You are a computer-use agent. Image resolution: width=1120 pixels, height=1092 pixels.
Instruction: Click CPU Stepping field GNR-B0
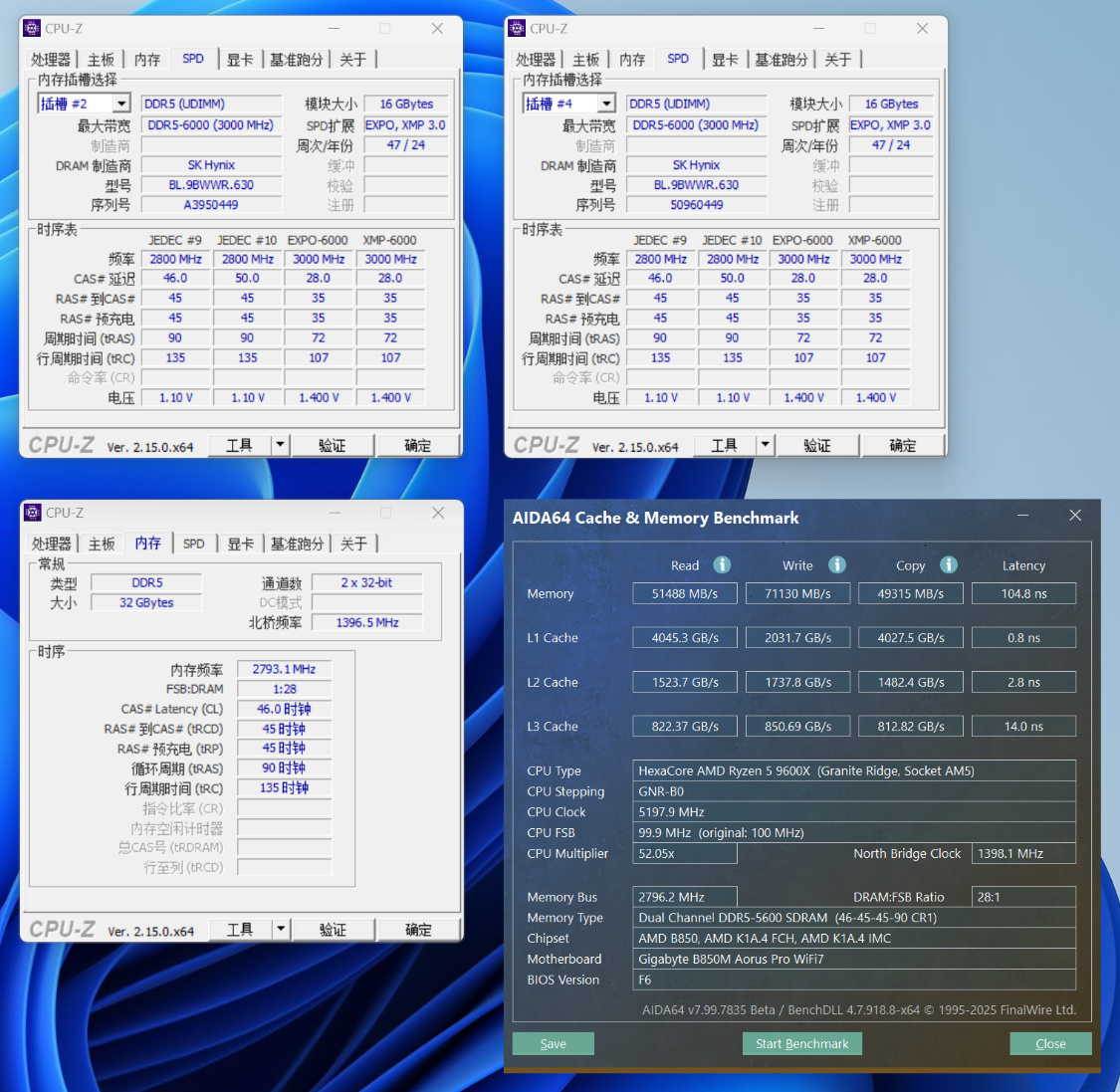click(854, 791)
